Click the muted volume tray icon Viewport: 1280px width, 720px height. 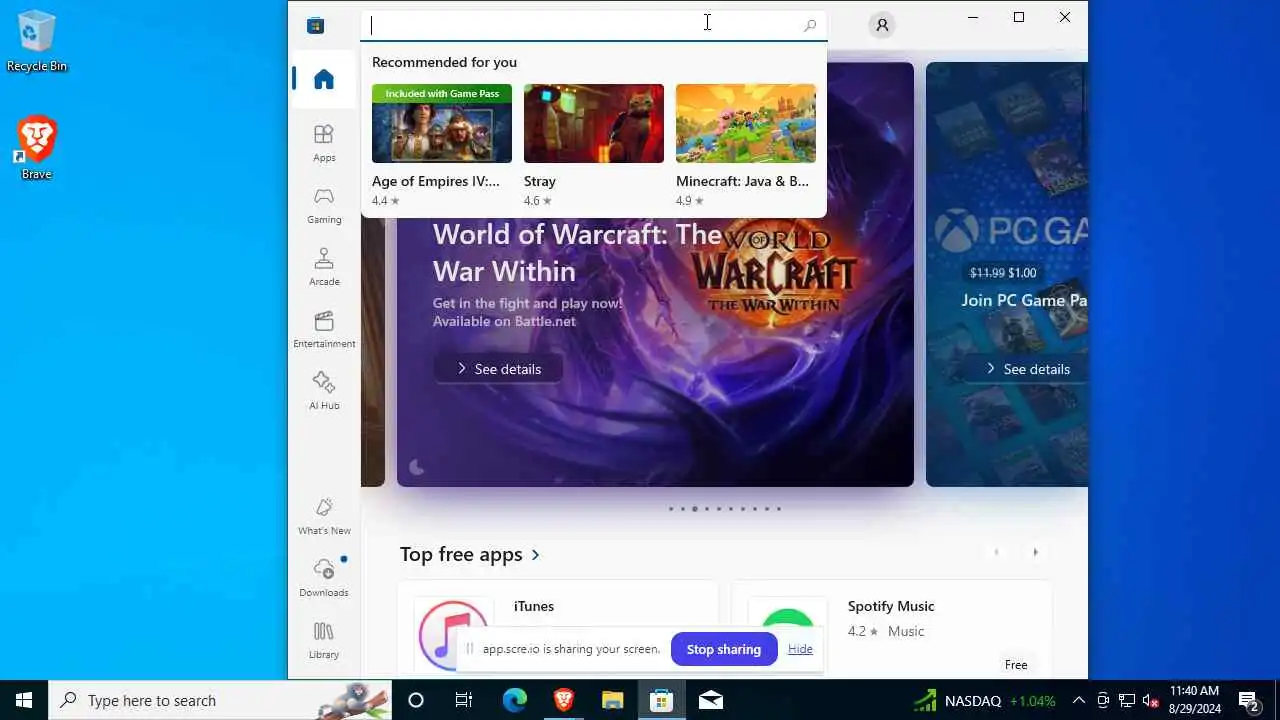tap(1151, 700)
